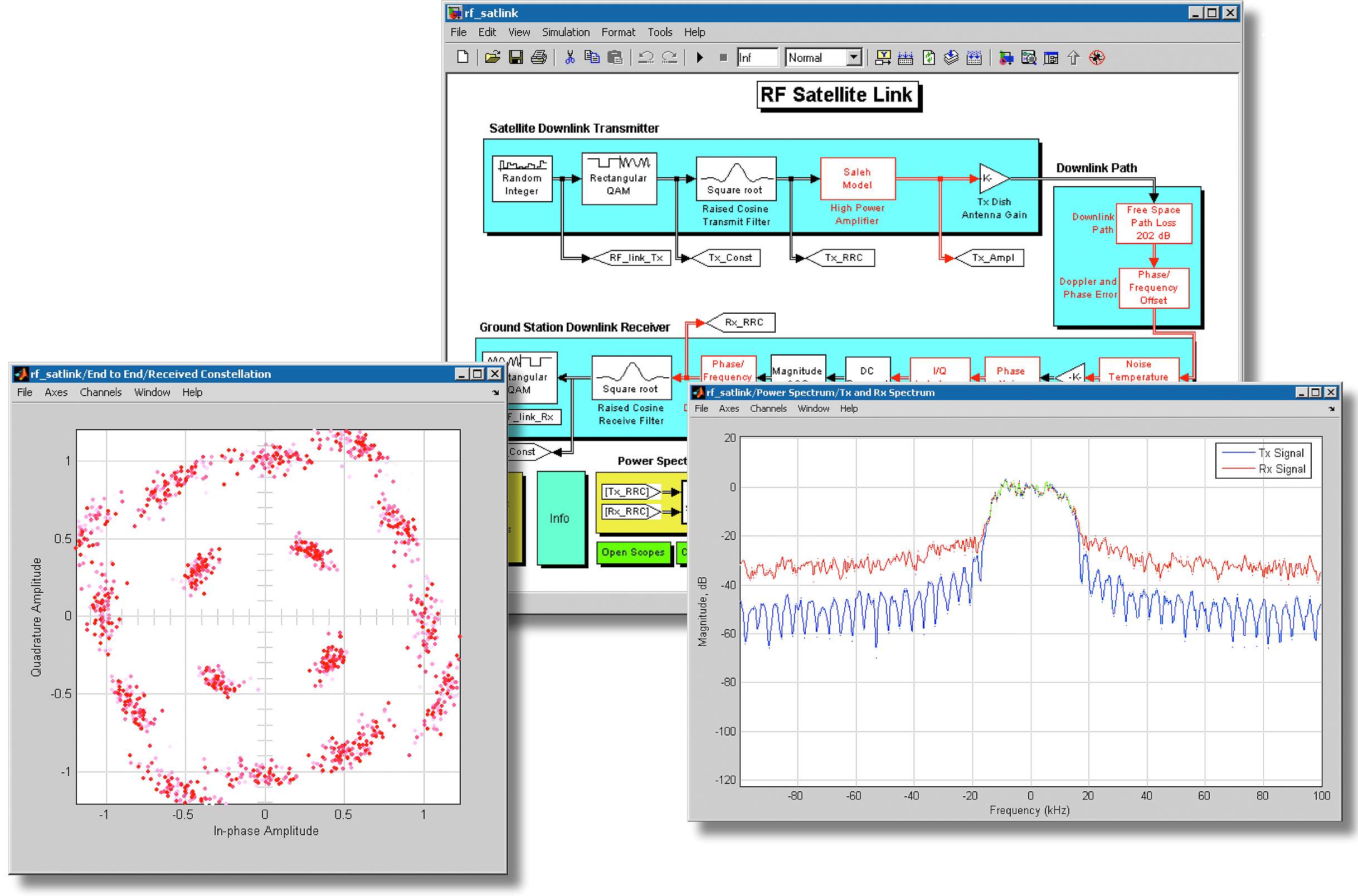Open the Channels menu in the spectrum window
The width and height of the screenshot is (1358, 896).
point(768,408)
